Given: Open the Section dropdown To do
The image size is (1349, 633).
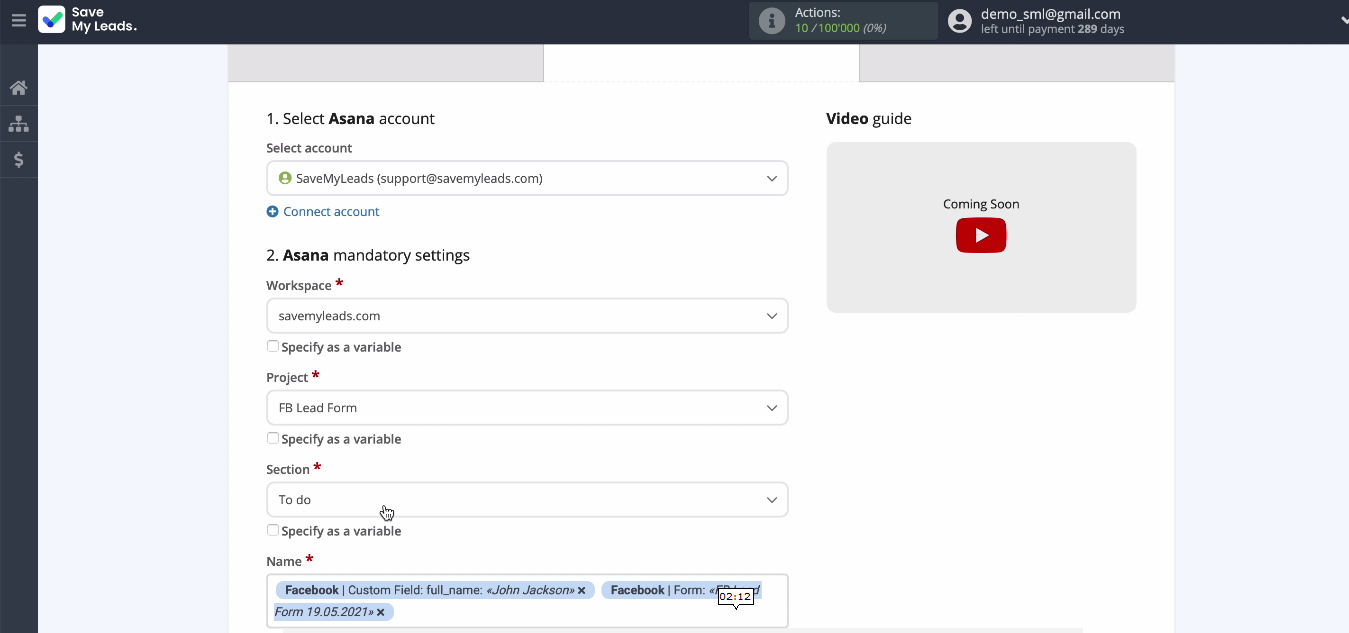Looking at the screenshot, I should click(x=527, y=500).
